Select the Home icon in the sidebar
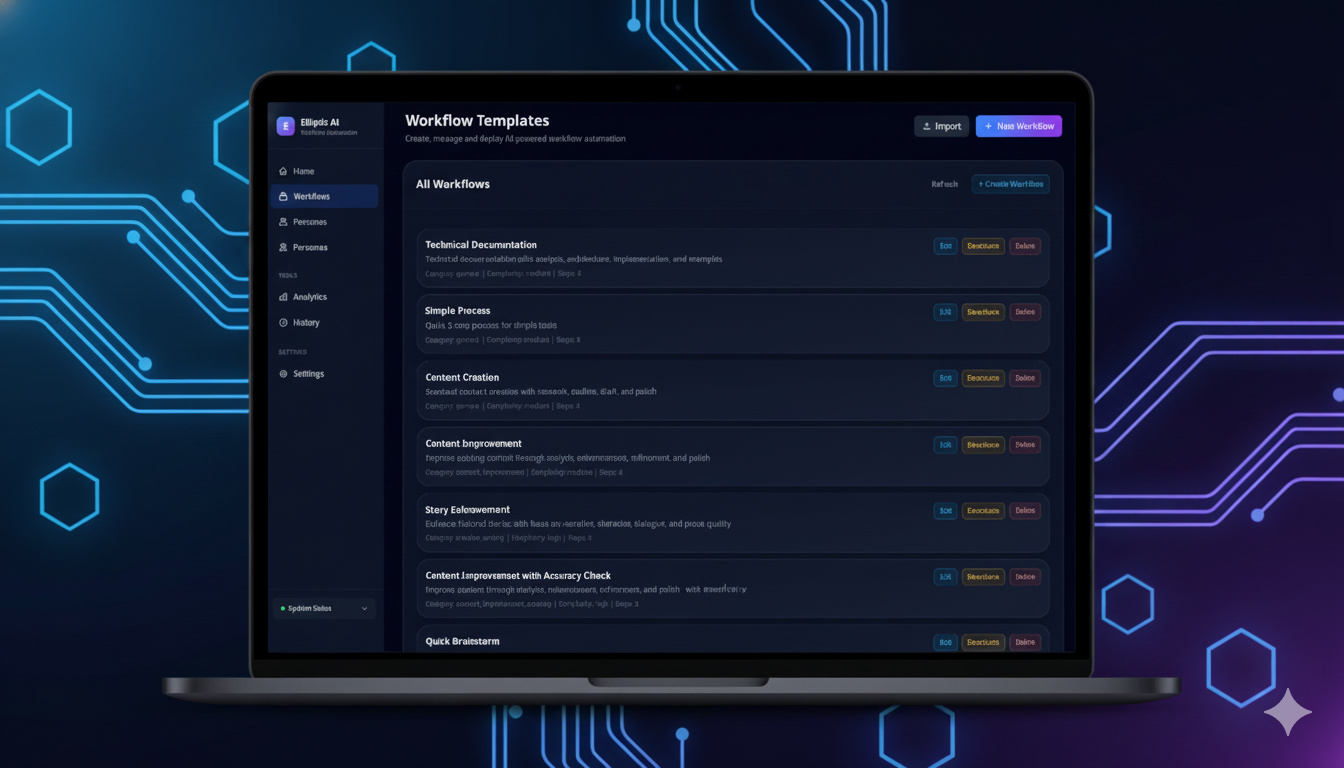This screenshot has height=768, width=1344. (283, 170)
